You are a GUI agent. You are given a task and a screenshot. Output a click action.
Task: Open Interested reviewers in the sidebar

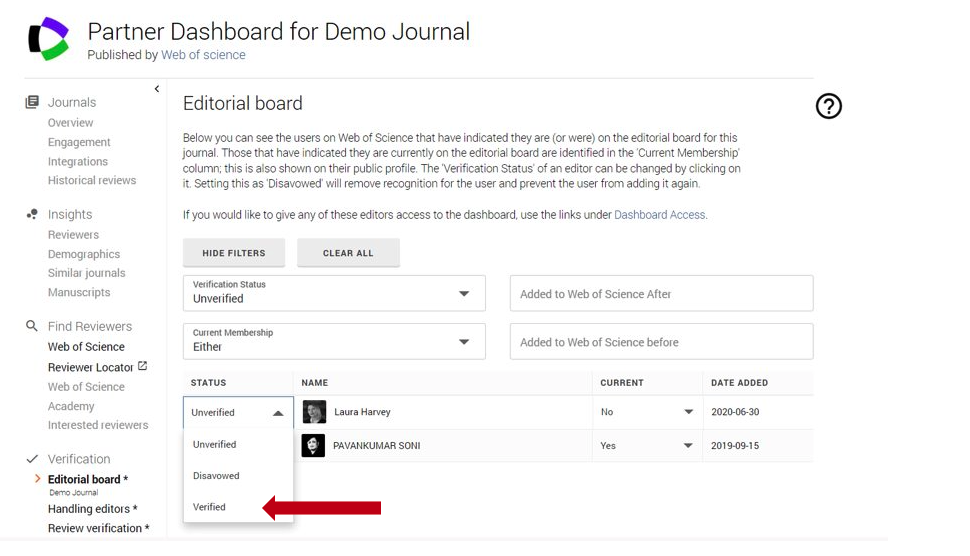point(98,425)
